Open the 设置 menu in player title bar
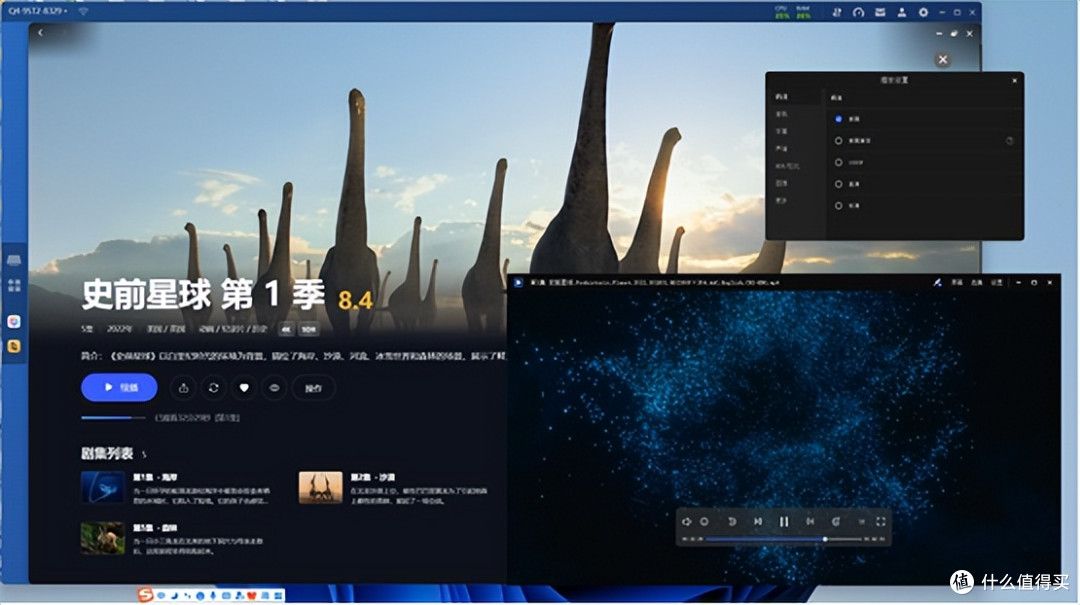Screen dimensions: 1080x605 [x=996, y=283]
